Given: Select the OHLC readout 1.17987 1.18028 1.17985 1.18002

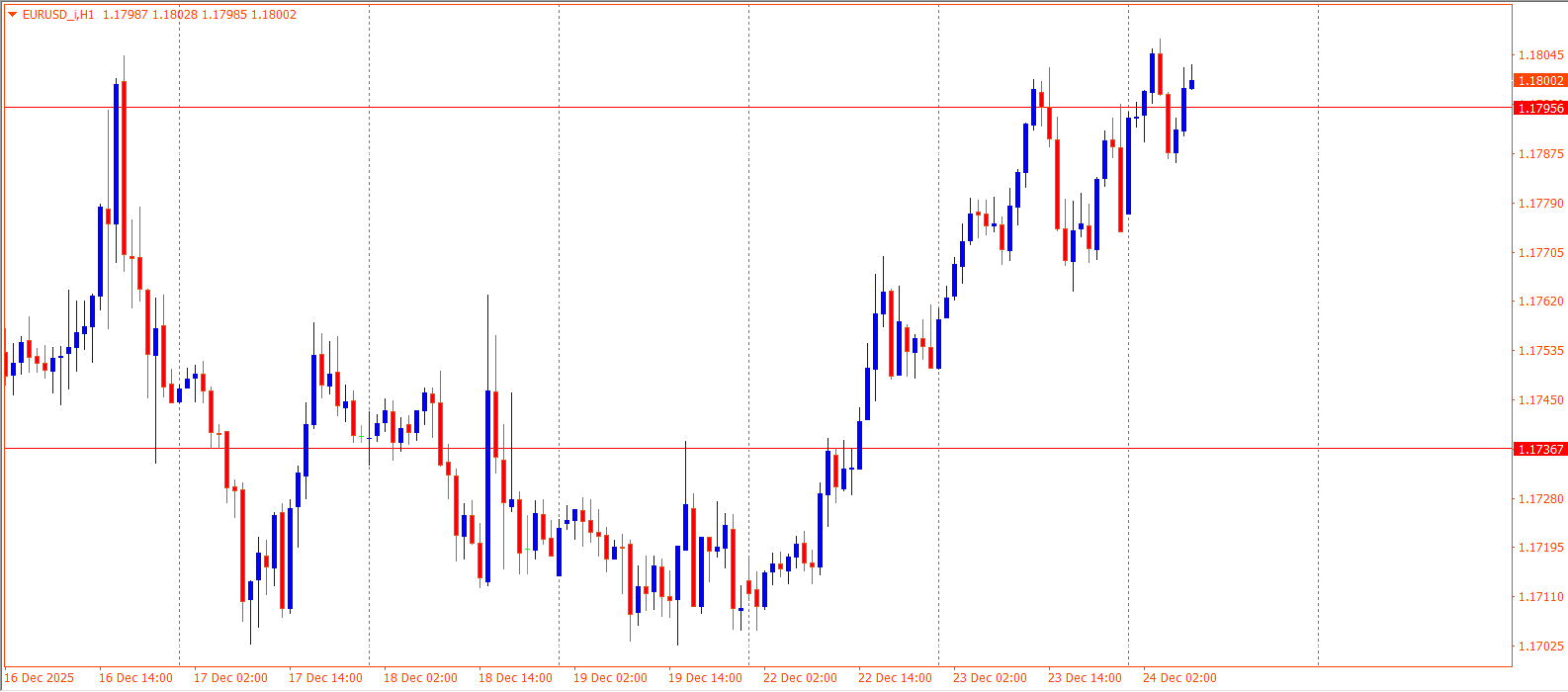Looking at the screenshot, I should point(199,15).
